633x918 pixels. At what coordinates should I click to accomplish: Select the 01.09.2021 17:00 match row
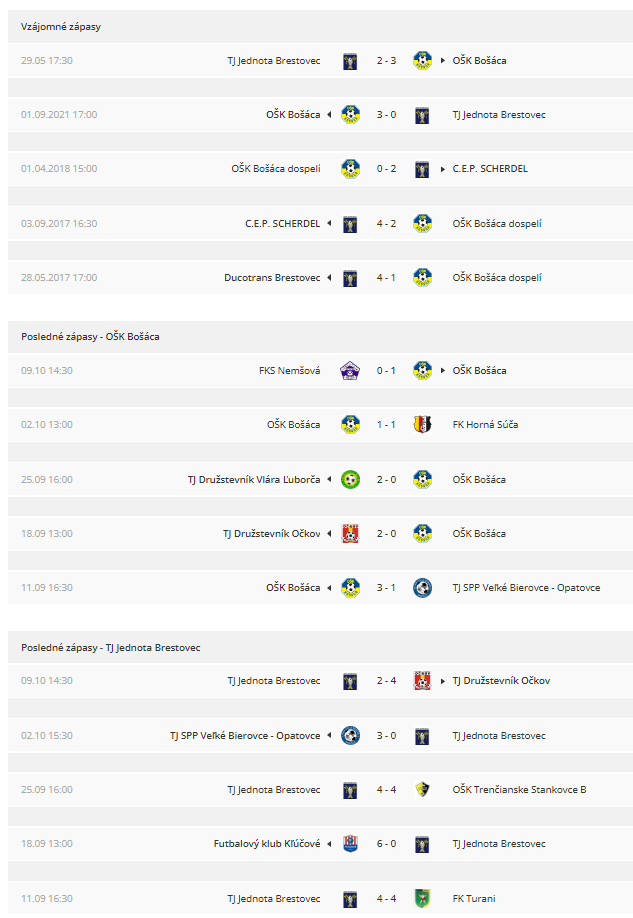[x=320, y=115]
